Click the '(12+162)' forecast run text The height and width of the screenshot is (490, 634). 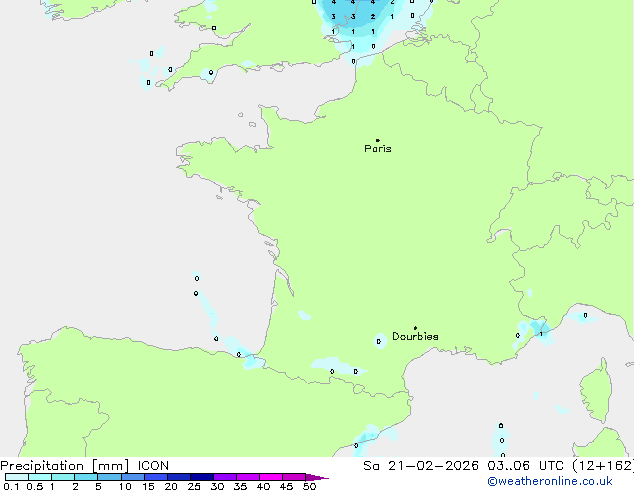tap(603, 466)
